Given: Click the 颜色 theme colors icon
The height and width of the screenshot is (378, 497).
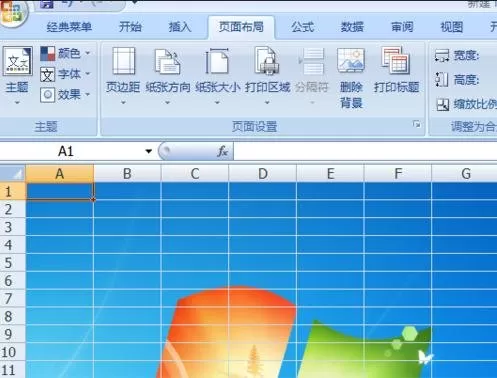Looking at the screenshot, I should point(47,53).
